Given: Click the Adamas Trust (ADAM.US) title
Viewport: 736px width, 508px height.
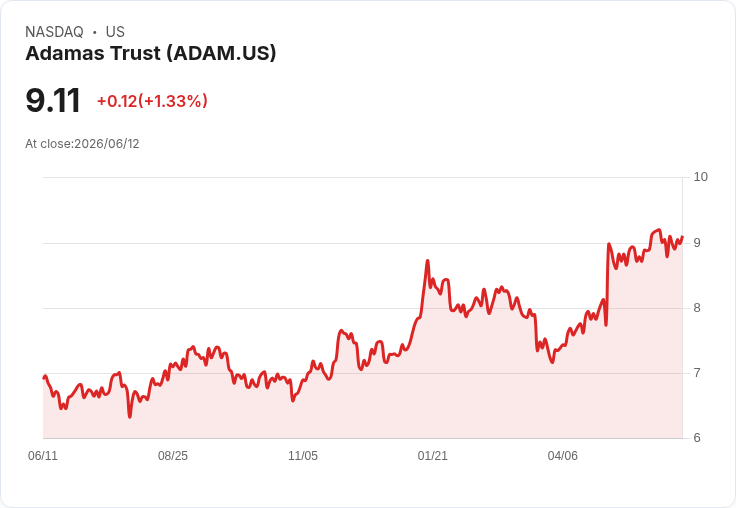Looking at the screenshot, I should point(151,53).
